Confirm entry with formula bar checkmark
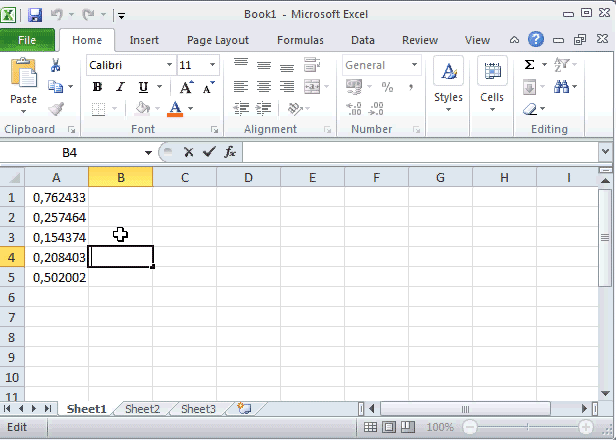616x440 pixels. pos(208,152)
